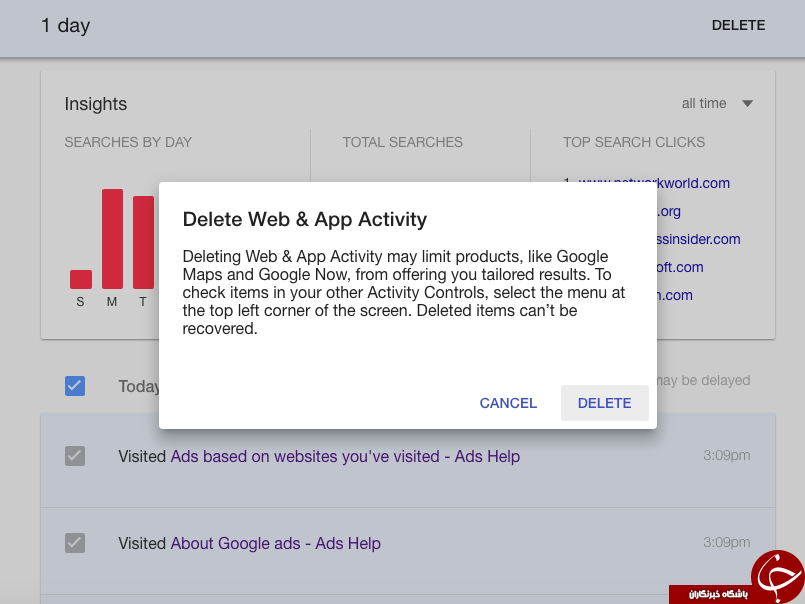
Task: Confirm deletion with the dialog's DELETE button
Action: 604,403
